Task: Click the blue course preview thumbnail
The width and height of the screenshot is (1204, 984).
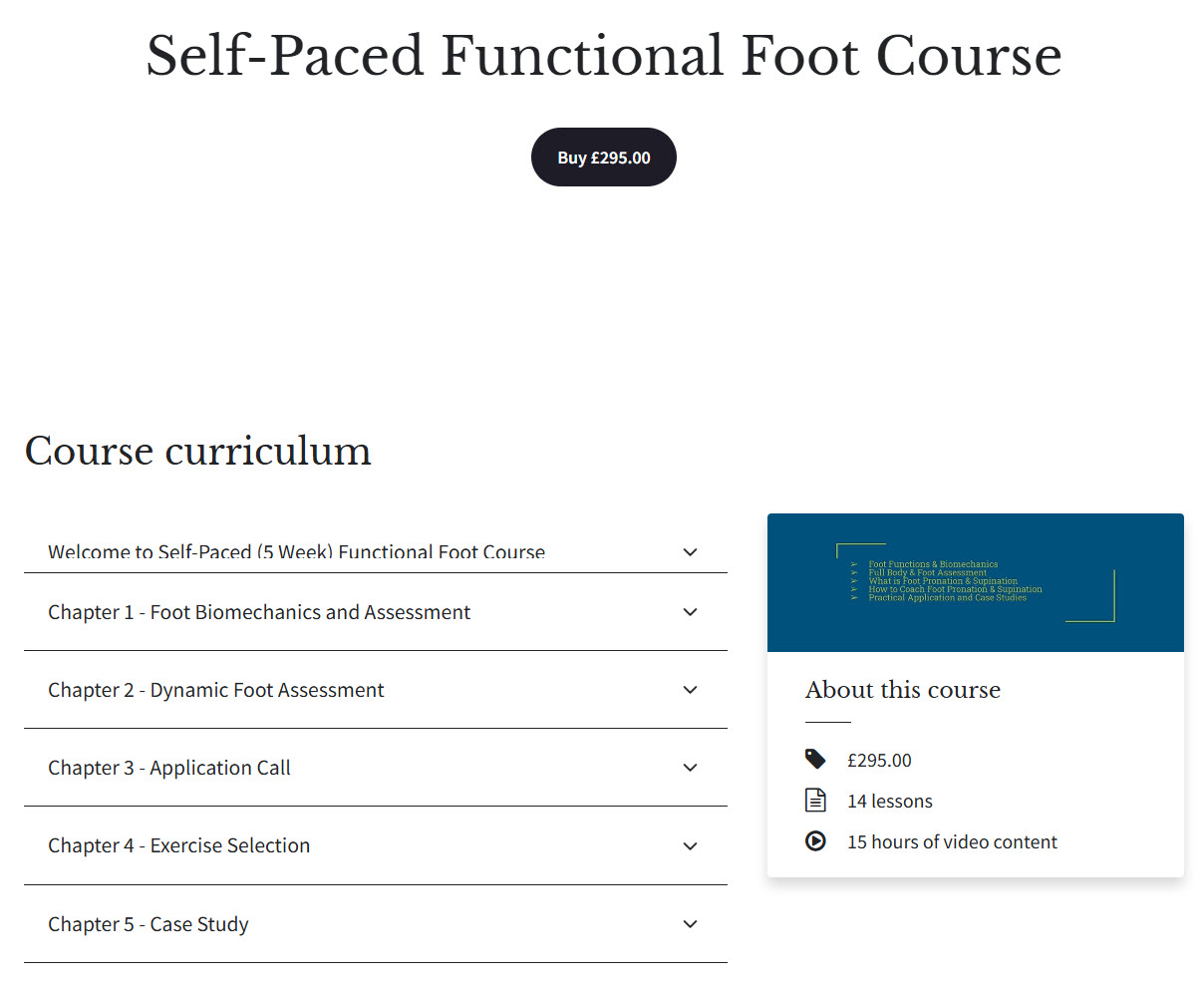Action: 975,582
